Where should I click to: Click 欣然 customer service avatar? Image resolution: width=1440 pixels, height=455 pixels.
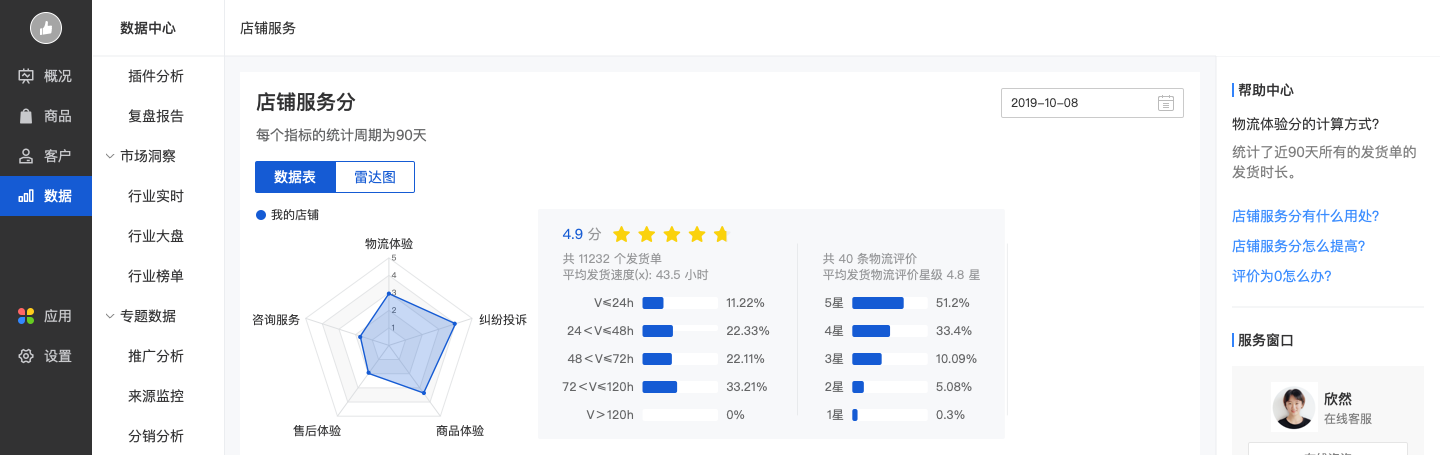tap(1293, 408)
